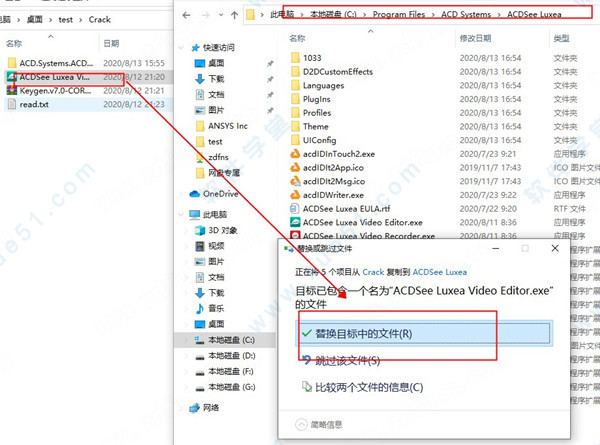The width and height of the screenshot is (600, 445).
Task: Click Program Files in the address breadcrumb
Action: 399,15
